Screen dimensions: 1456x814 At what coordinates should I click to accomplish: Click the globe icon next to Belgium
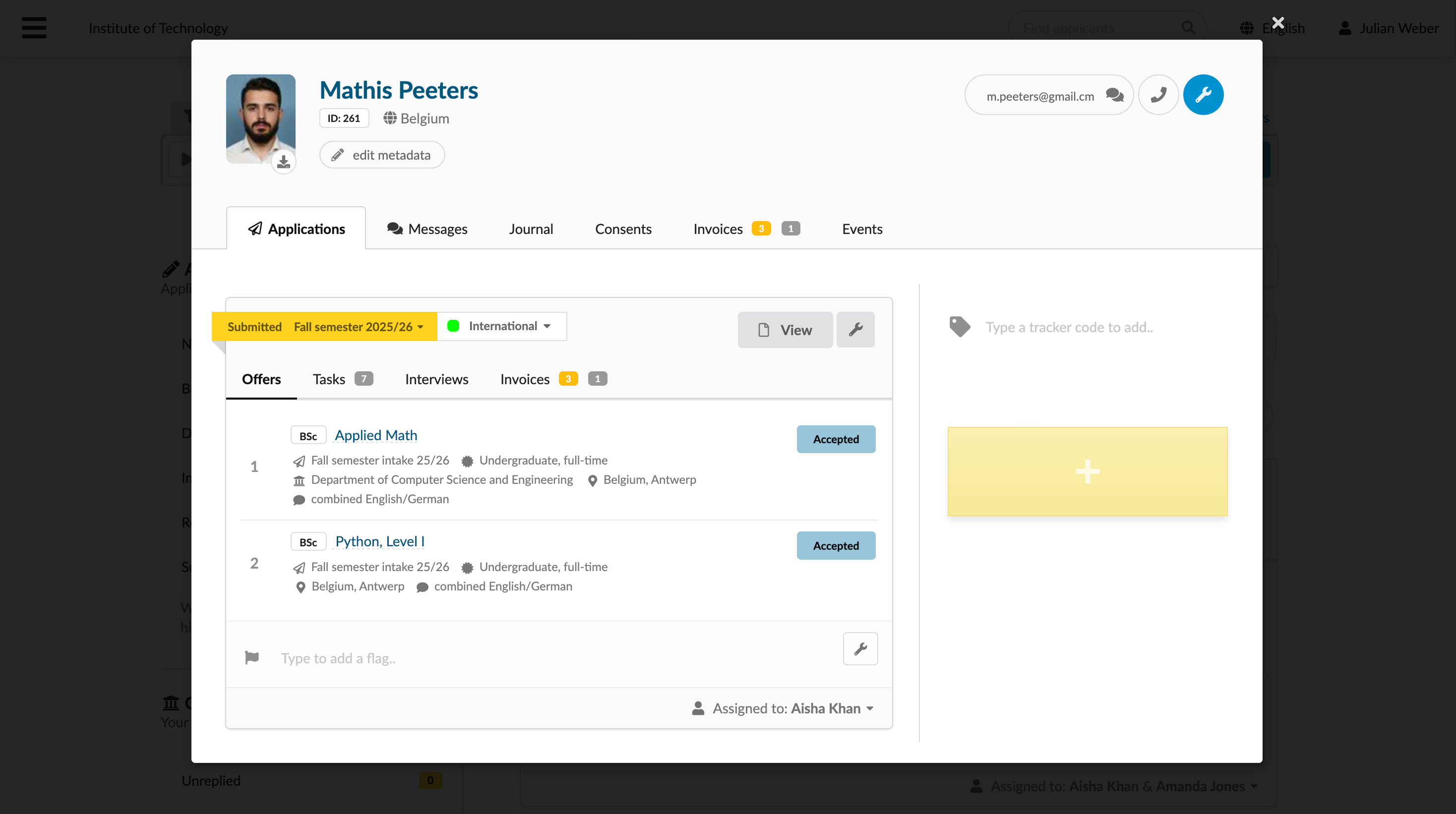click(x=390, y=118)
